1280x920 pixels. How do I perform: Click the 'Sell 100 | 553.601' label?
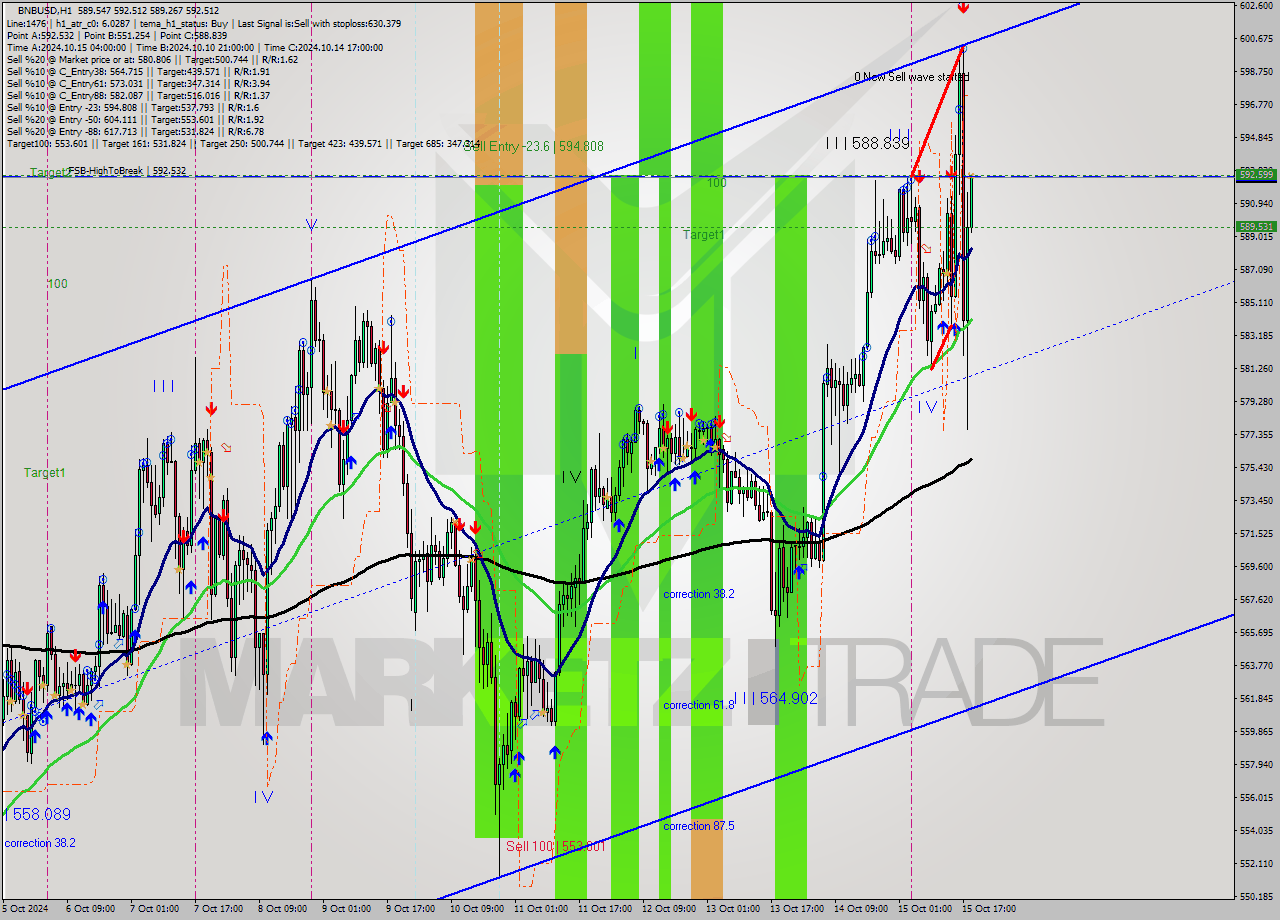tap(556, 846)
